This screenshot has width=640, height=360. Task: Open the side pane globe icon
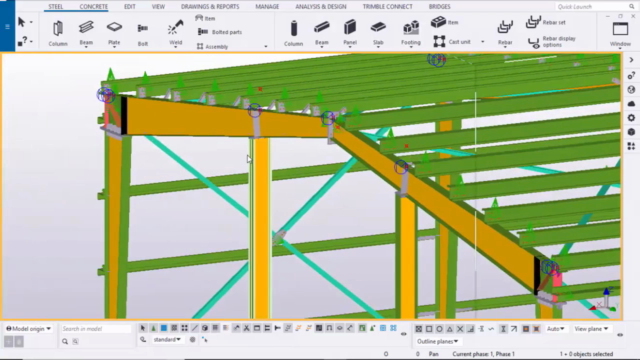[631, 90]
